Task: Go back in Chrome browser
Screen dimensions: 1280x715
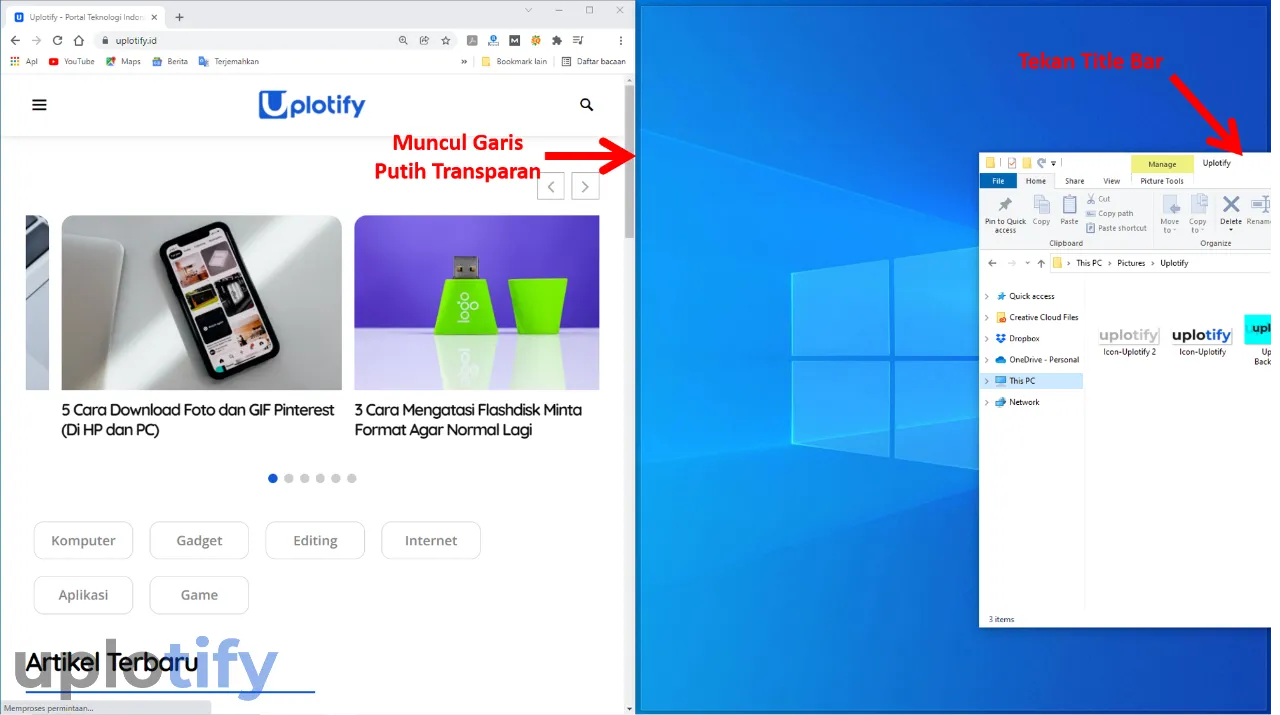Action: (x=15, y=41)
